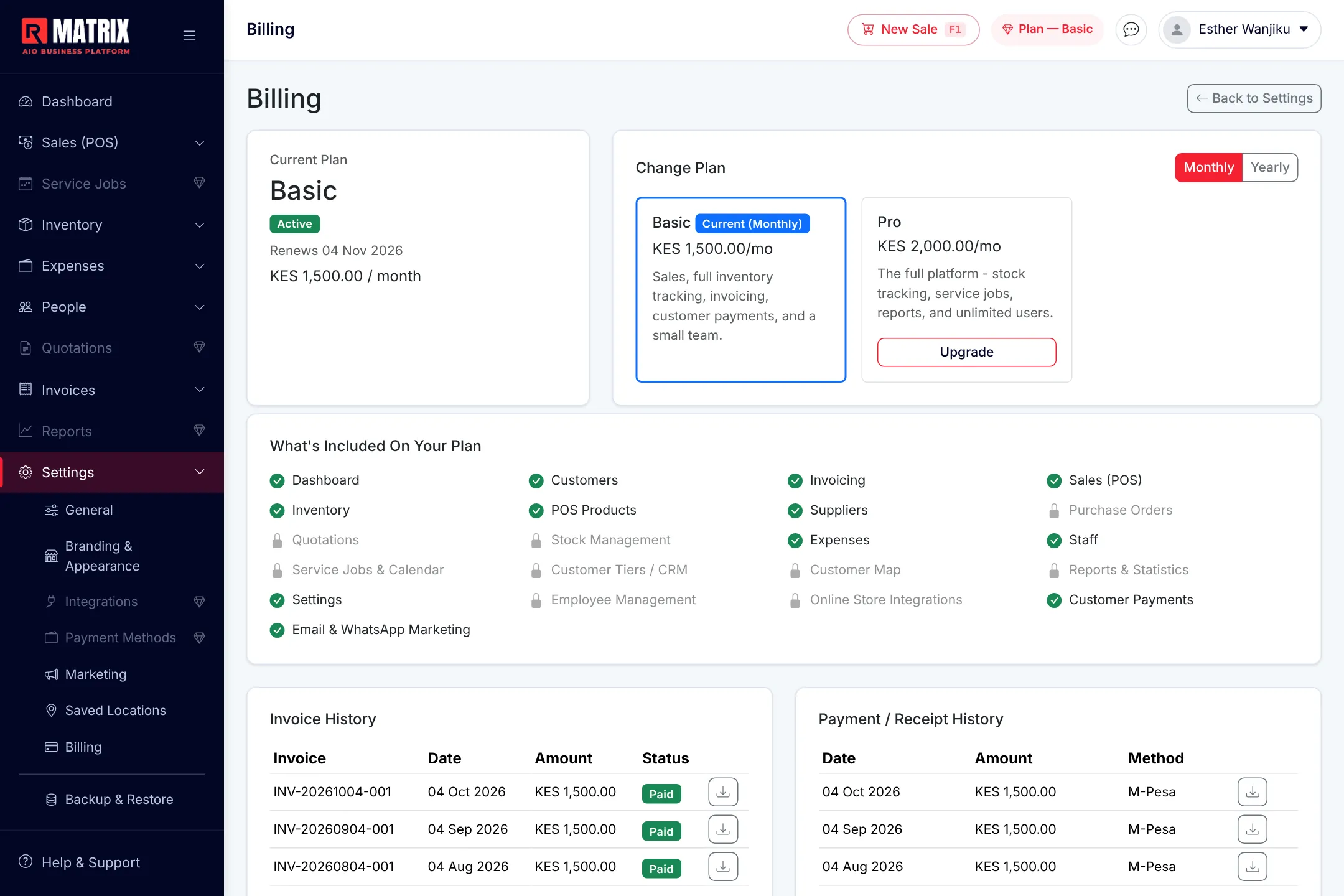Click the Active status badge
Image resolution: width=1344 pixels, height=896 pixels.
(294, 224)
